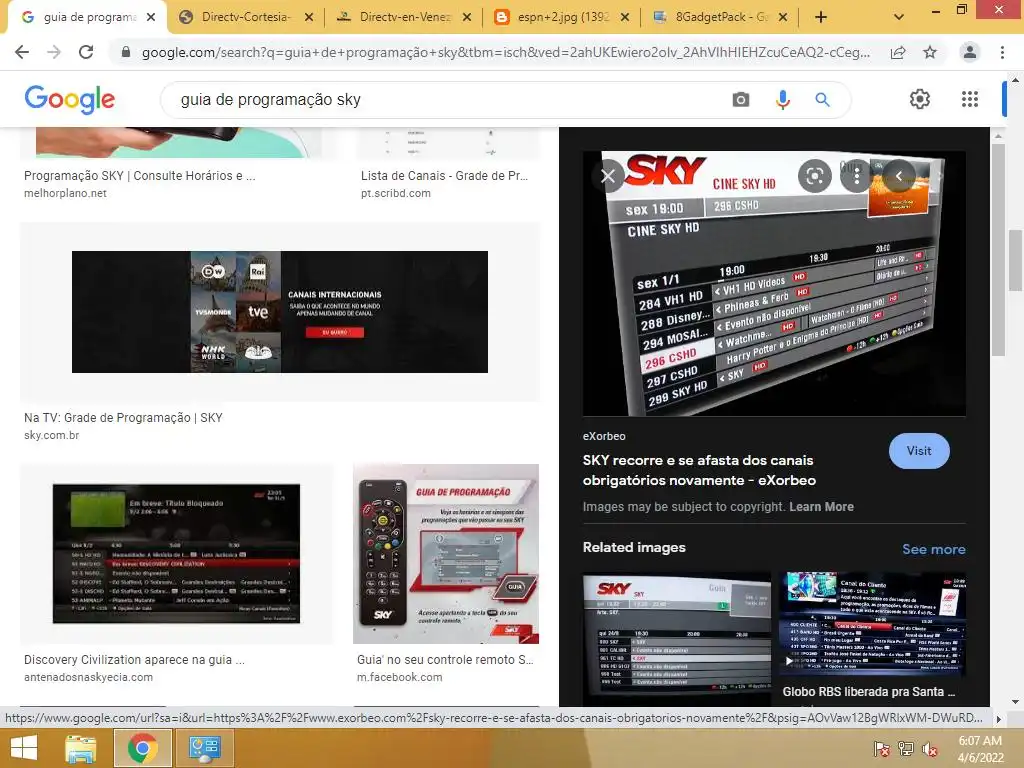Start voice search with the microphone
Viewport: 1024px width, 768px height.
[782, 99]
